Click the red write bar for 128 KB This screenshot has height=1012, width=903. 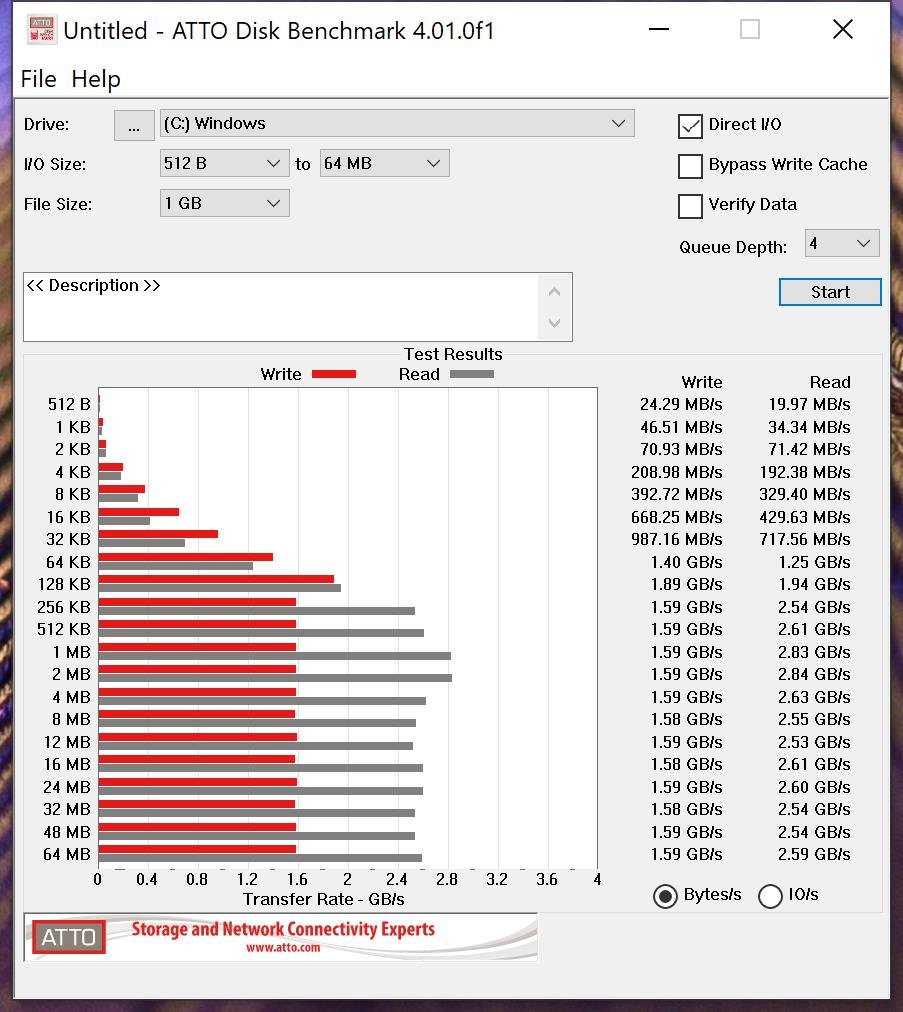216,579
